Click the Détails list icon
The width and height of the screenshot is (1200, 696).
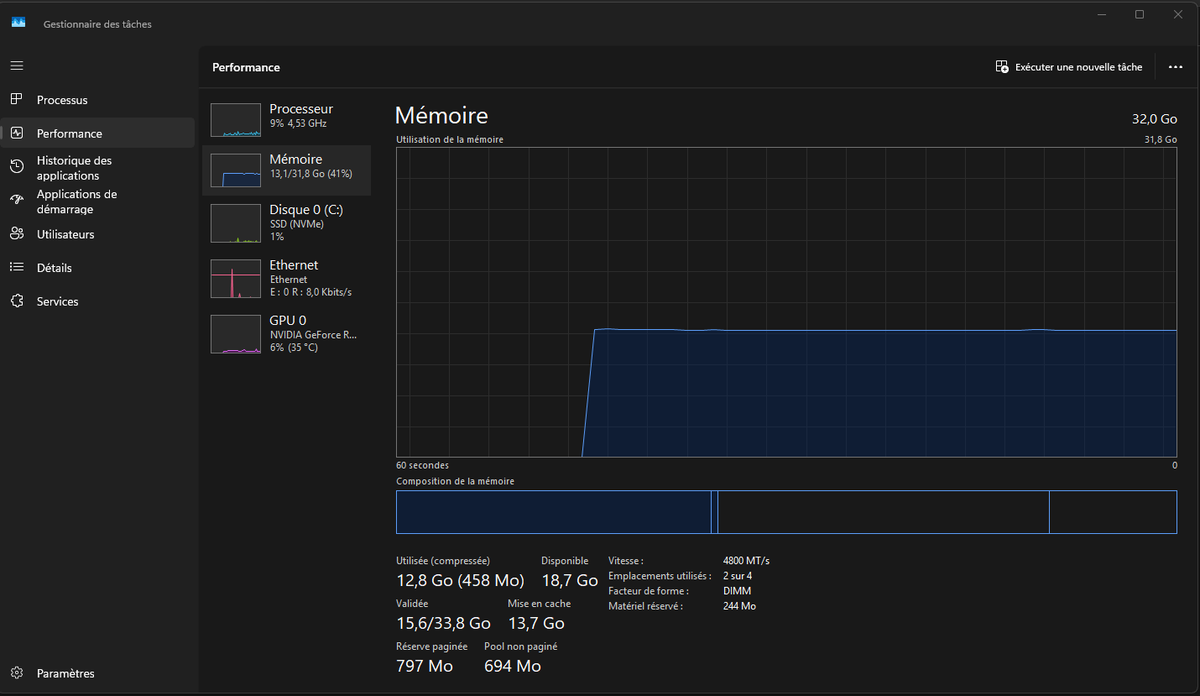pos(16,267)
